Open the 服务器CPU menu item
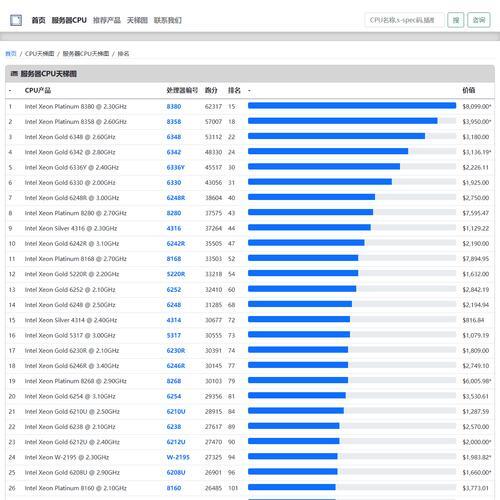The width and height of the screenshot is (500, 500). click(x=69, y=20)
